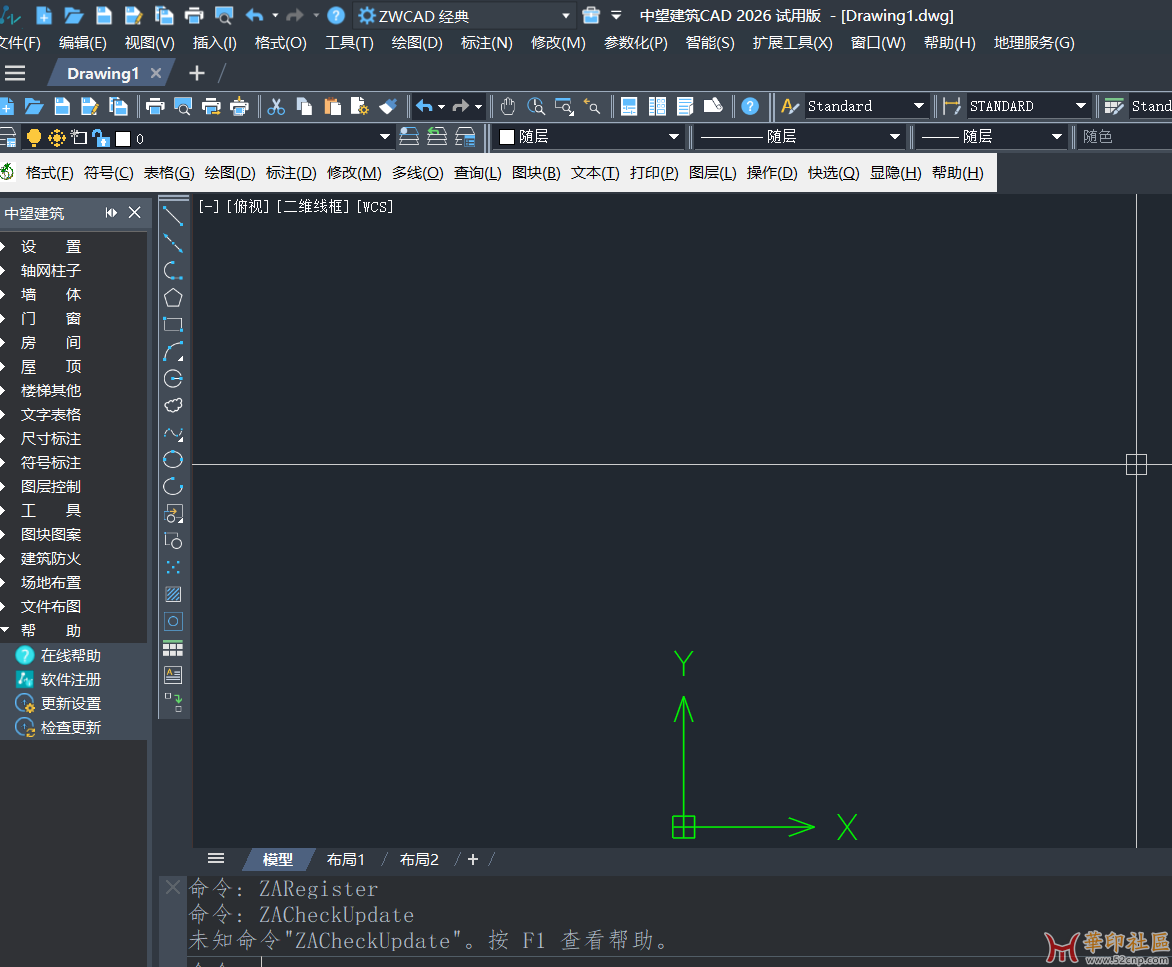
Task: Click the Paste clipboard icon
Action: click(x=332, y=106)
